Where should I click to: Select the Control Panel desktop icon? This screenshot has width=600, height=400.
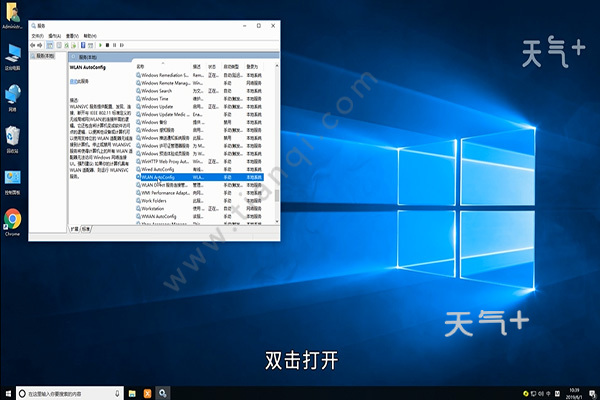13,181
